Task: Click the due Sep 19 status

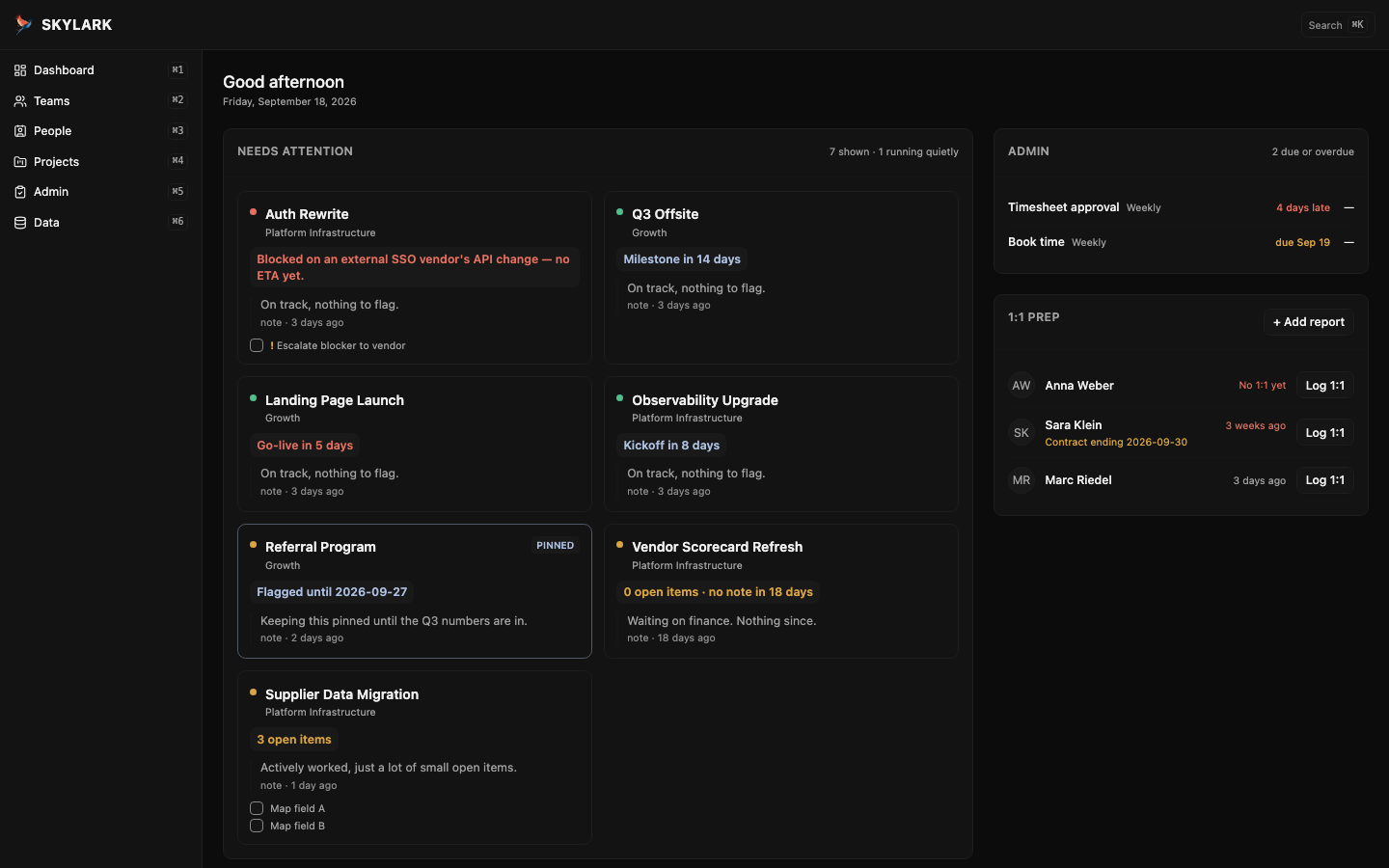Action: (1302, 242)
